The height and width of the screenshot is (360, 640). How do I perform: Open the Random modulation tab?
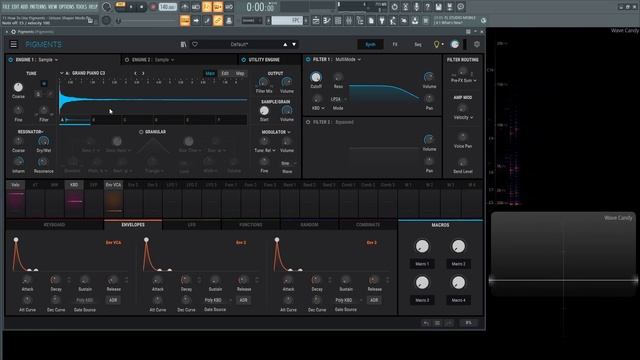(309, 225)
